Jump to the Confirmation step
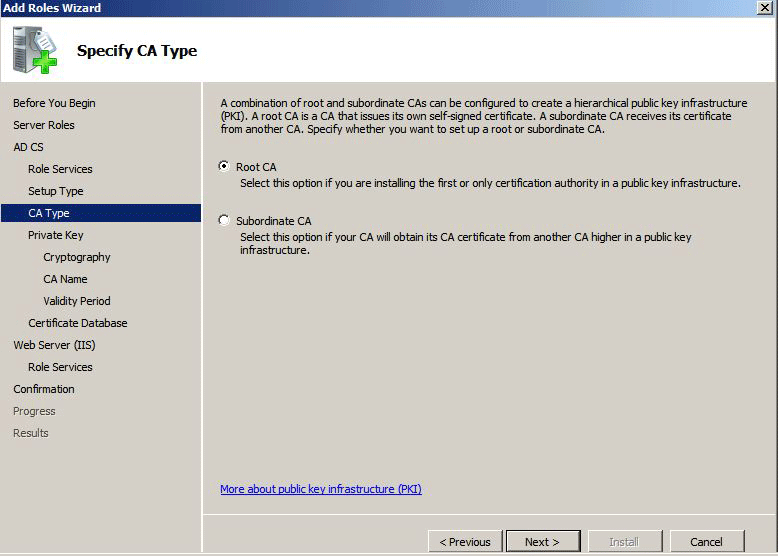Screen dimensions: 778x556 44,389
